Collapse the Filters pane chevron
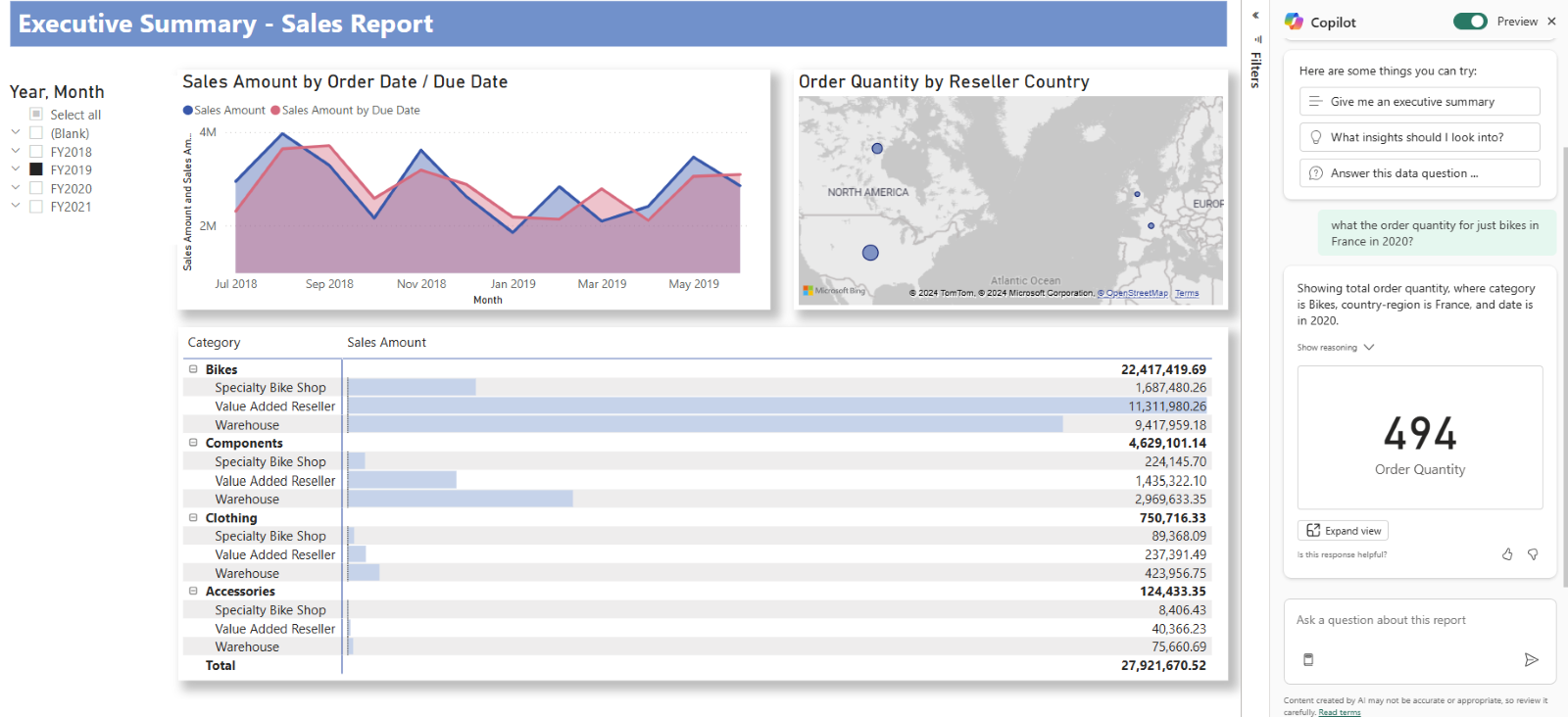The height and width of the screenshot is (717, 1568). click(x=1255, y=16)
